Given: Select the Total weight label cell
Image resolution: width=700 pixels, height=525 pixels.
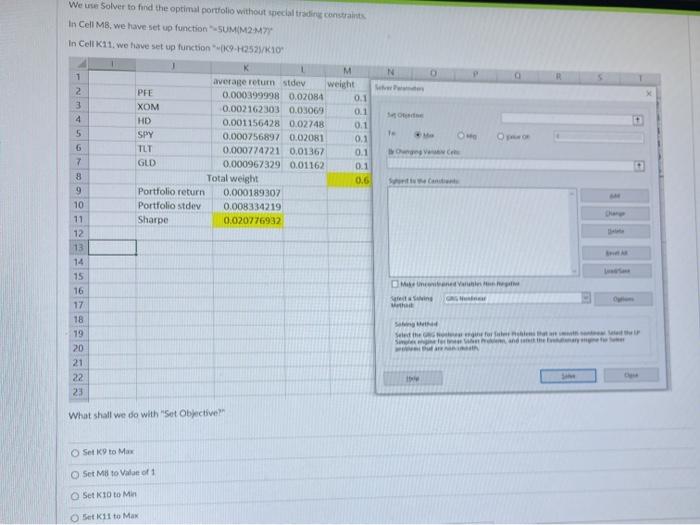Looking at the screenshot, I should (x=232, y=178).
